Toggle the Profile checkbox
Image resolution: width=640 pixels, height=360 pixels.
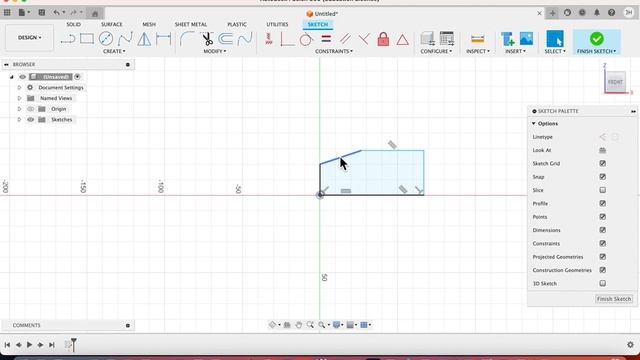(x=602, y=203)
